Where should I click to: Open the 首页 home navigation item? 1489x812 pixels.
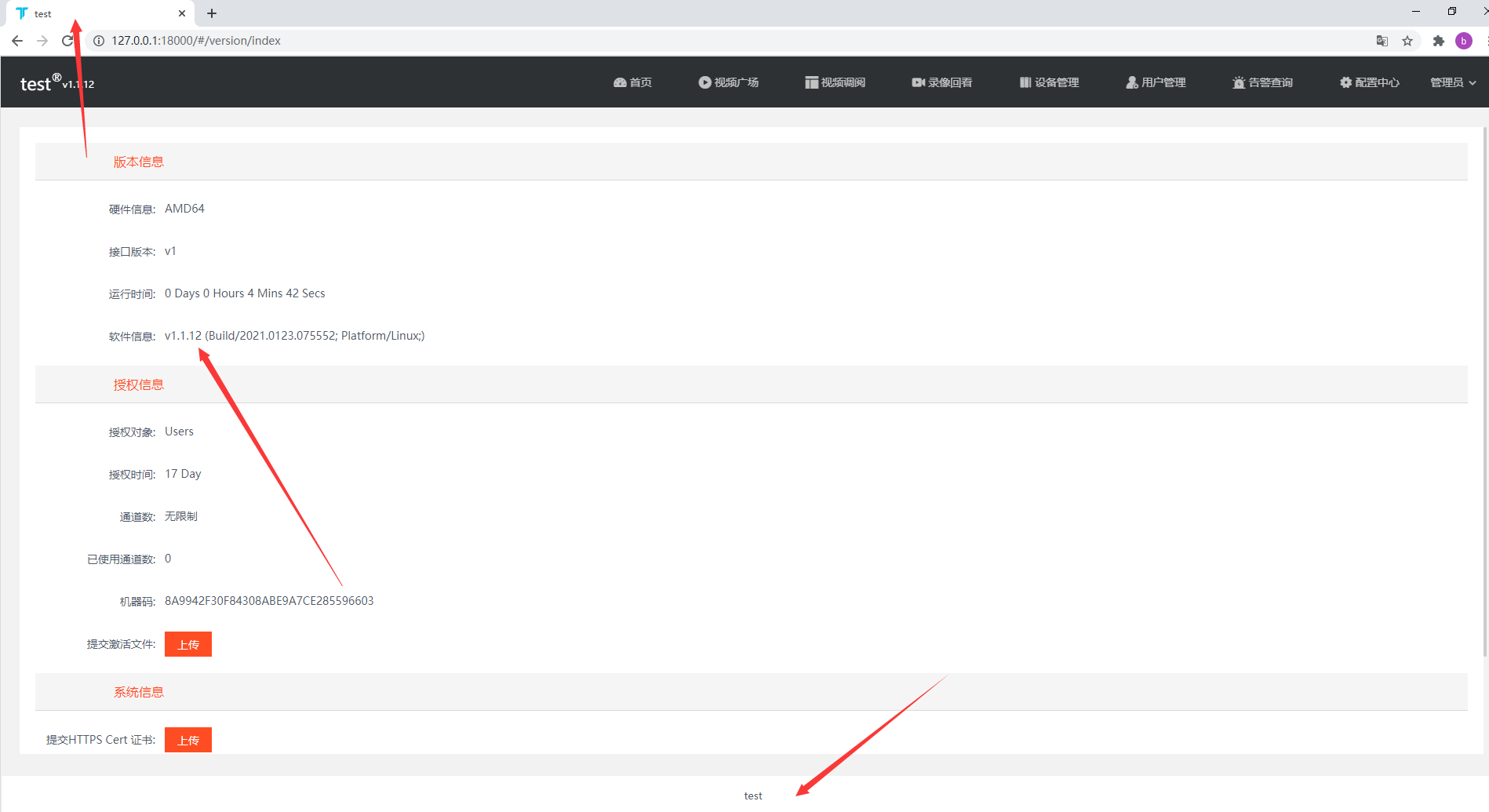click(632, 82)
